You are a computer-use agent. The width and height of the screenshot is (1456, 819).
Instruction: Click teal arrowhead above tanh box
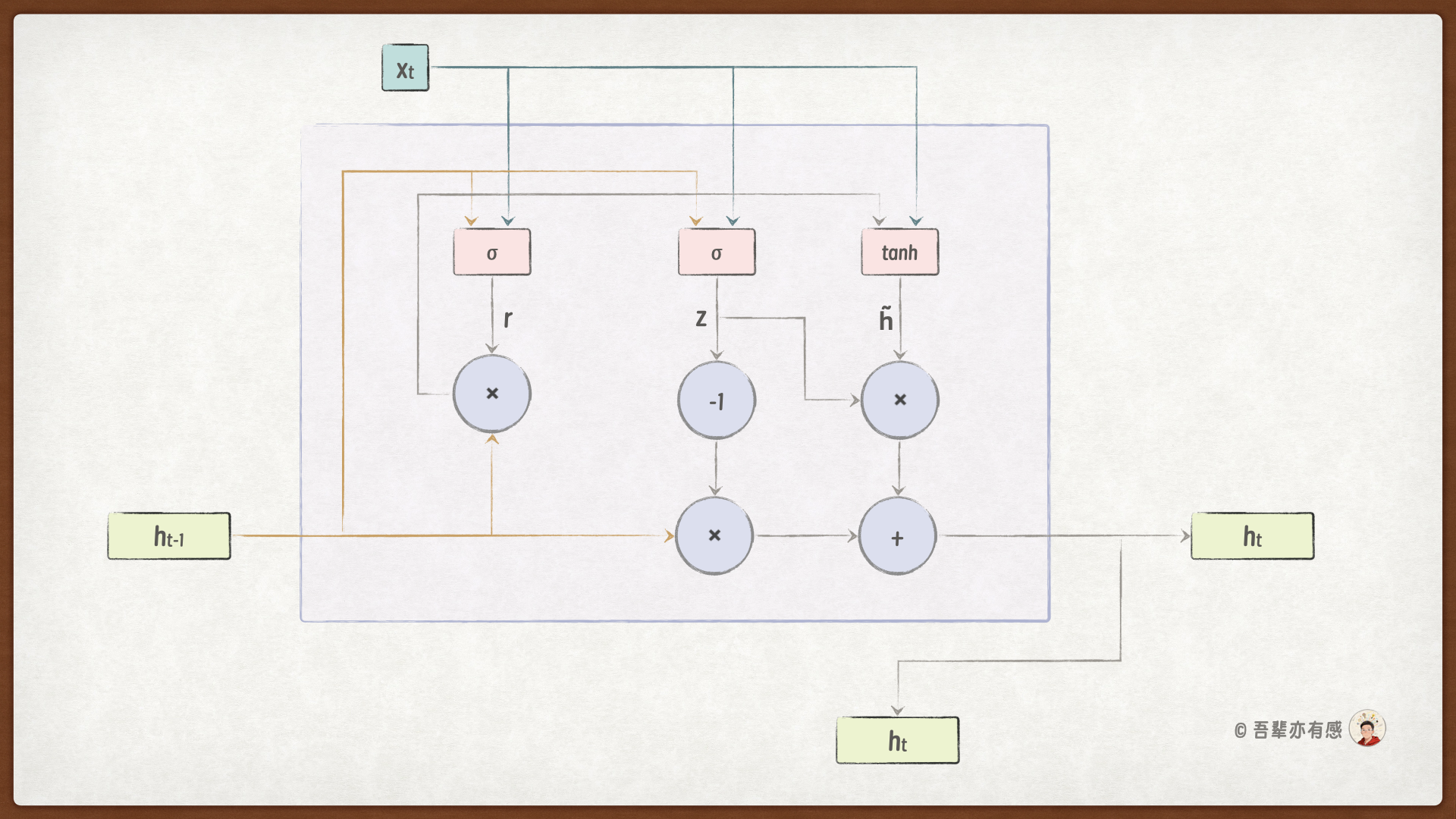click(916, 221)
